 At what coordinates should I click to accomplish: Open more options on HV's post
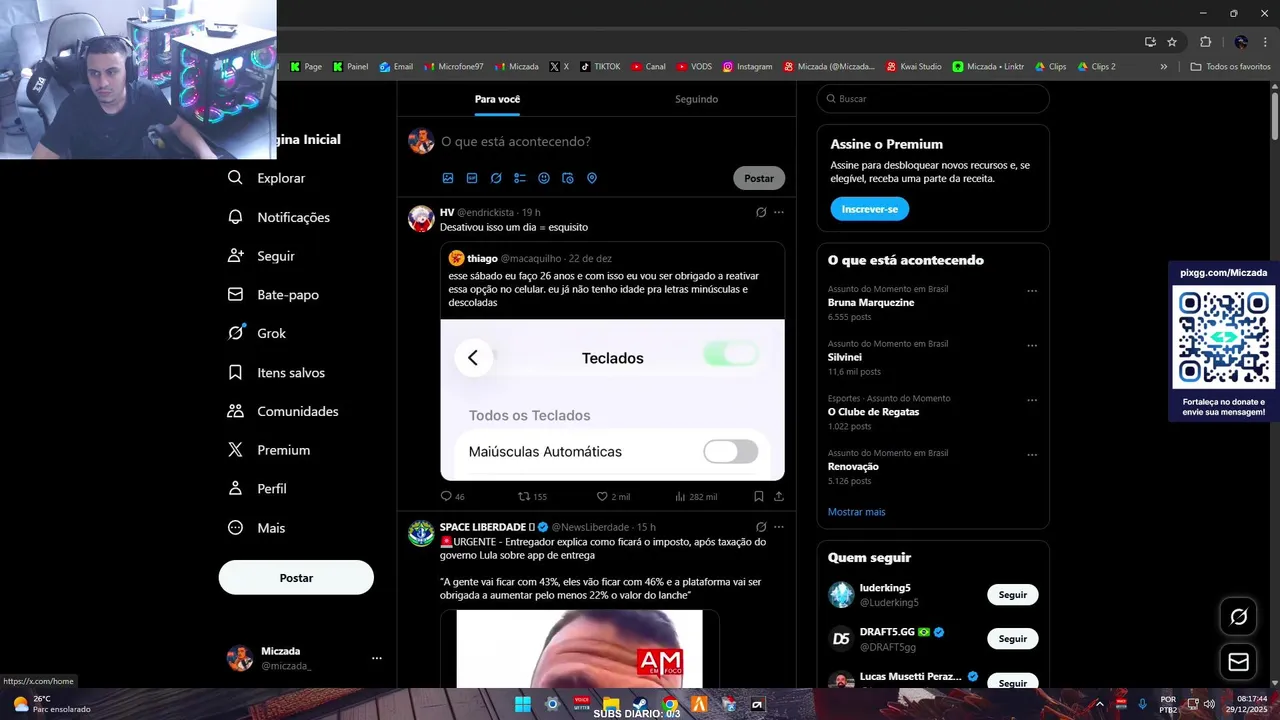[779, 212]
